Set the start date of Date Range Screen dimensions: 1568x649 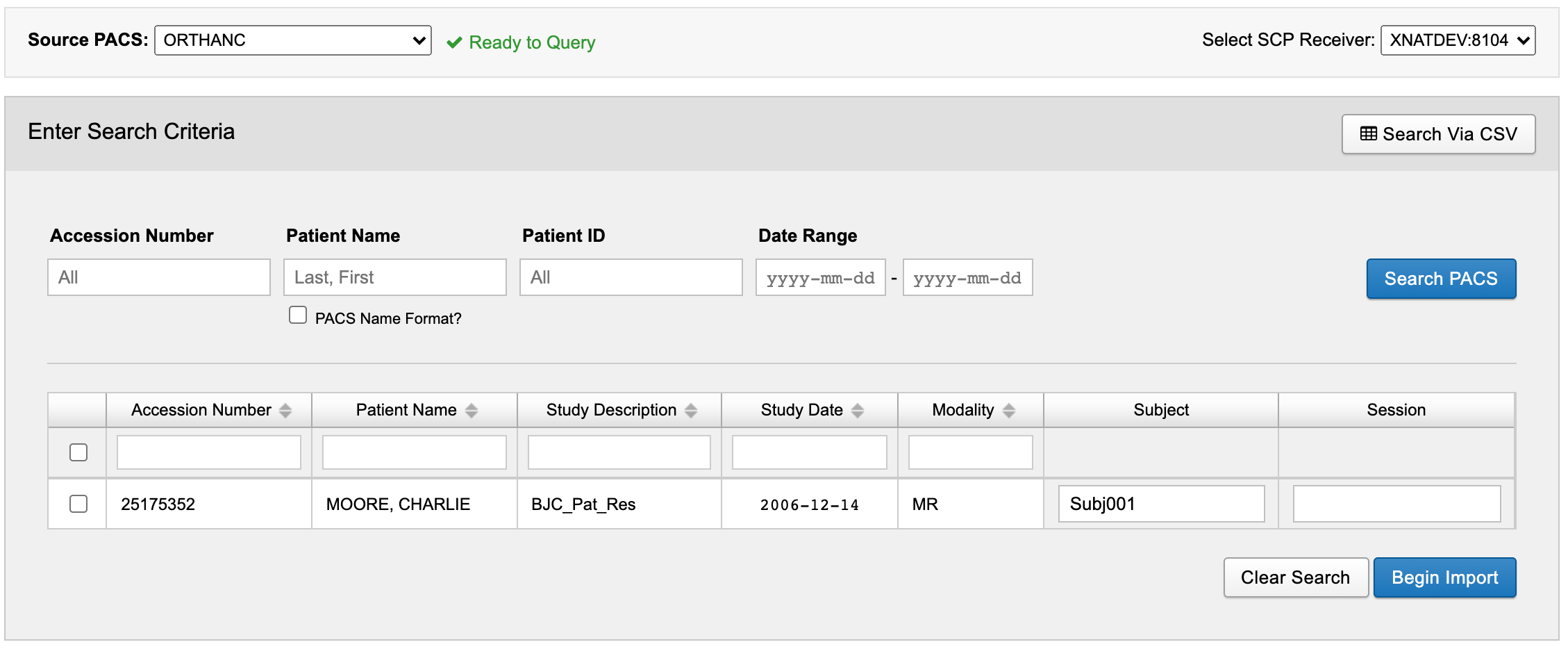(820, 278)
